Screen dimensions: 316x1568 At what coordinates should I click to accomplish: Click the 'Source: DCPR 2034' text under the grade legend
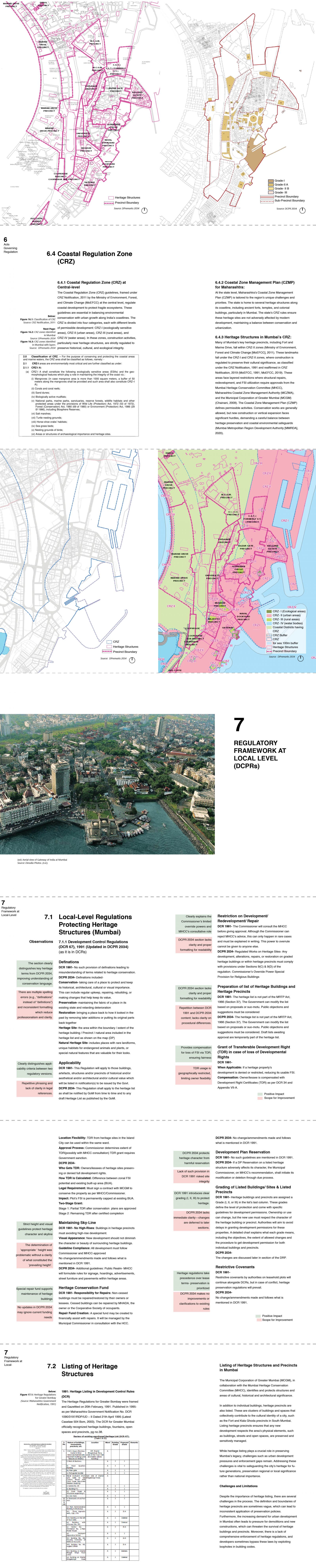click(x=287, y=209)
